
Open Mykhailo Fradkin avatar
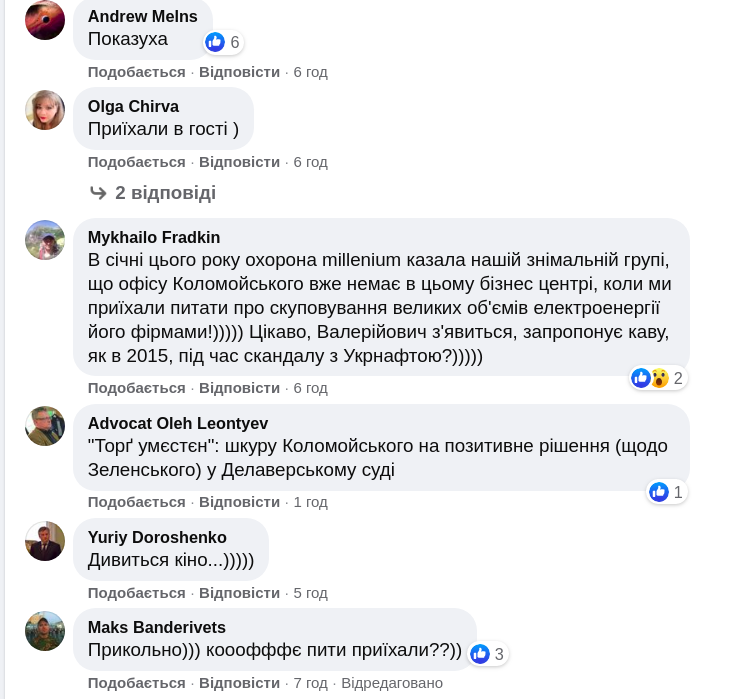click(x=45, y=240)
